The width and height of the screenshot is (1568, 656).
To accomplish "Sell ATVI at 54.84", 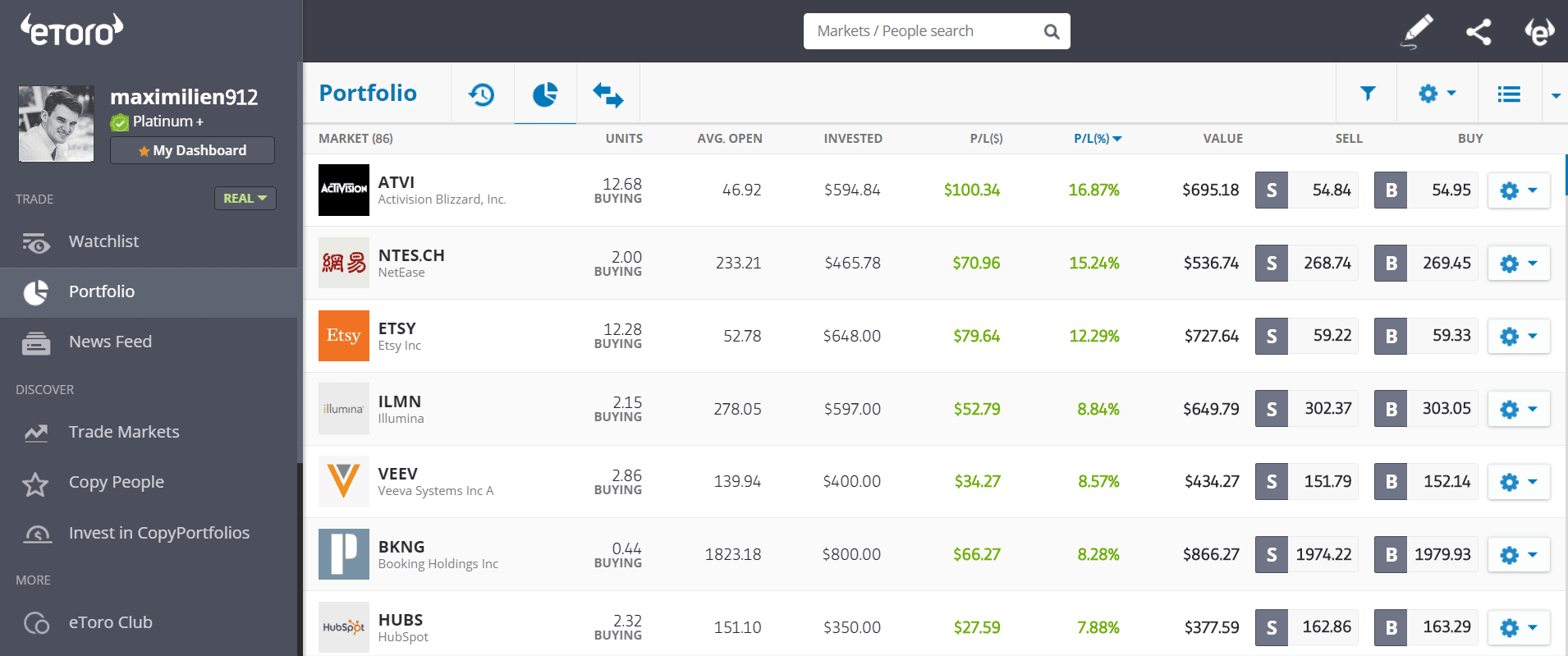I will 1307,190.
